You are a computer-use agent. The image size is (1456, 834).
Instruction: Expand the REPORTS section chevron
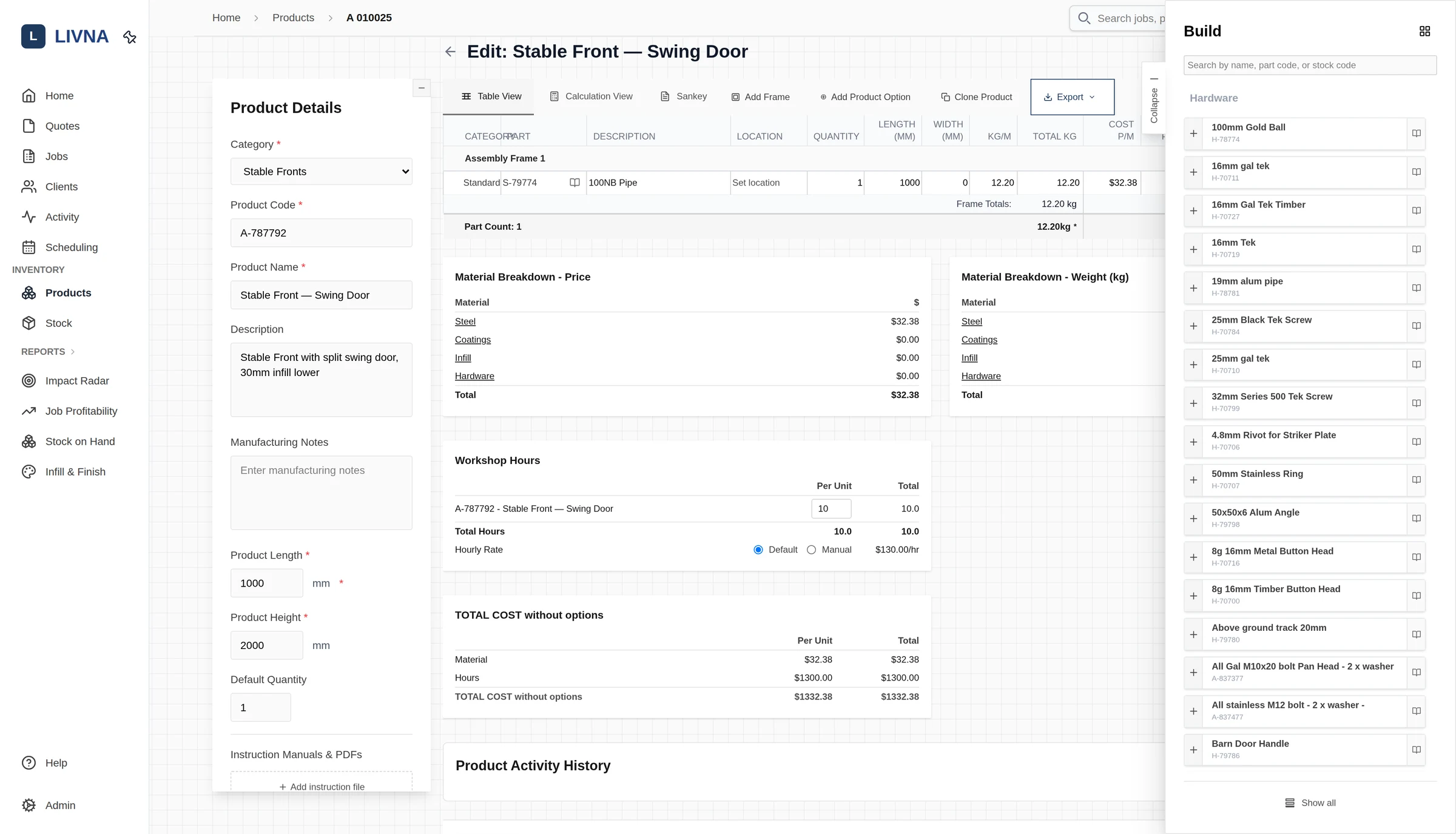click(73, 352)
